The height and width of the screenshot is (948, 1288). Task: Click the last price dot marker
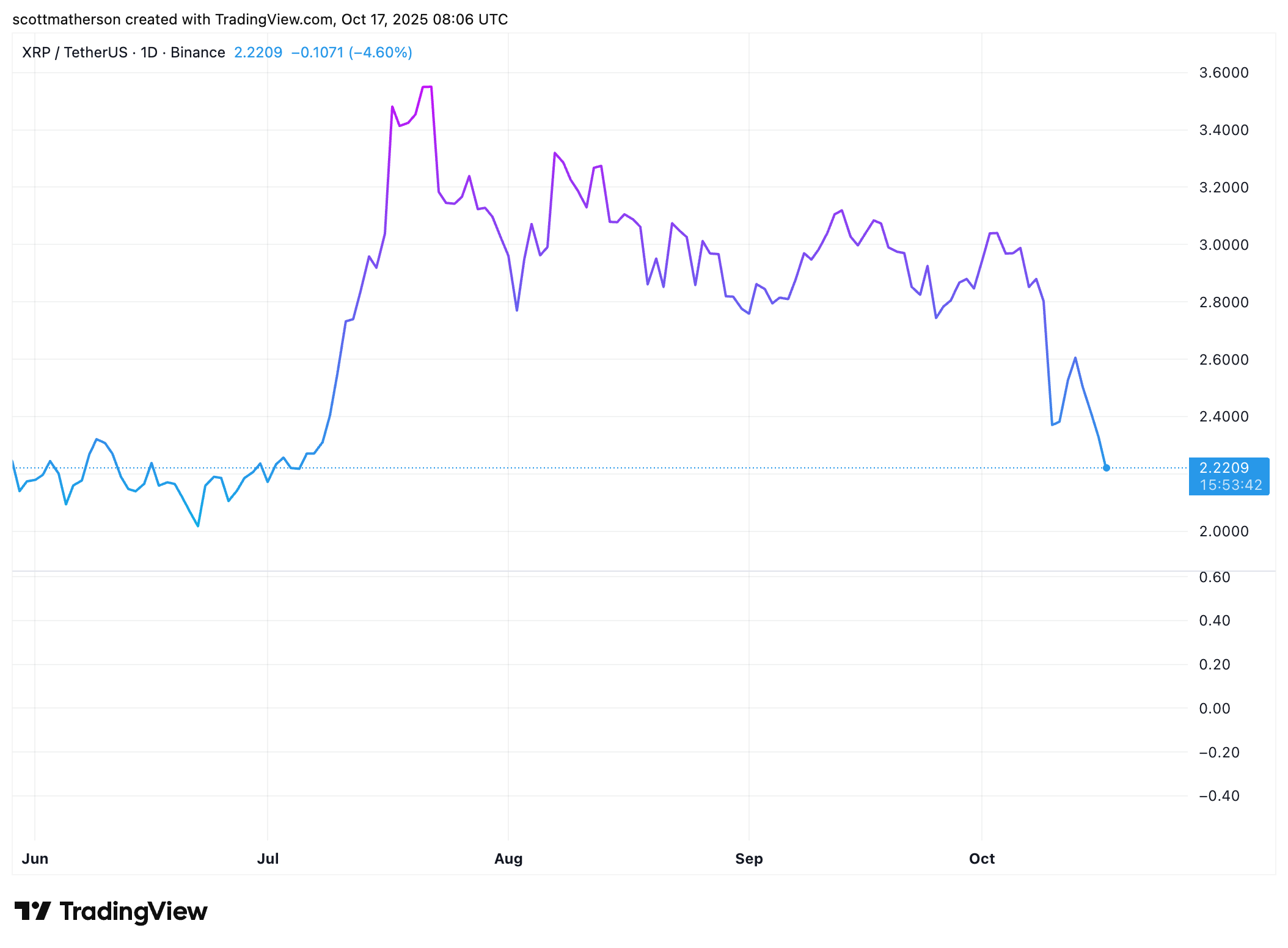coord(1106,468)
